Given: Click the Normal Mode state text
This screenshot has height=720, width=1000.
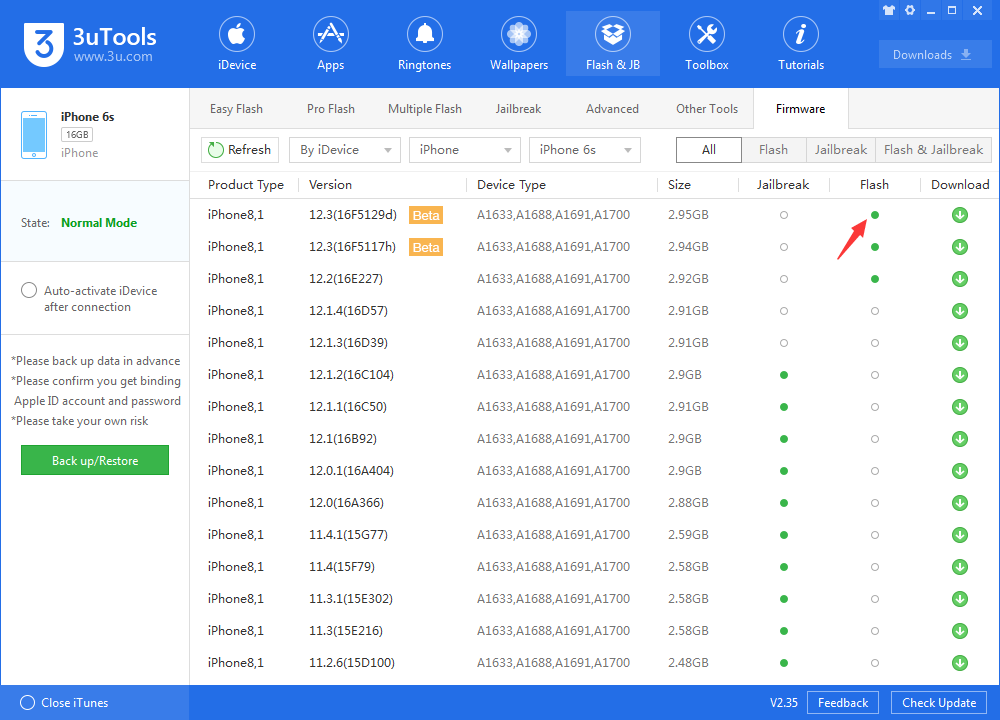Looking at the screenshot, I should pos(99,223).
